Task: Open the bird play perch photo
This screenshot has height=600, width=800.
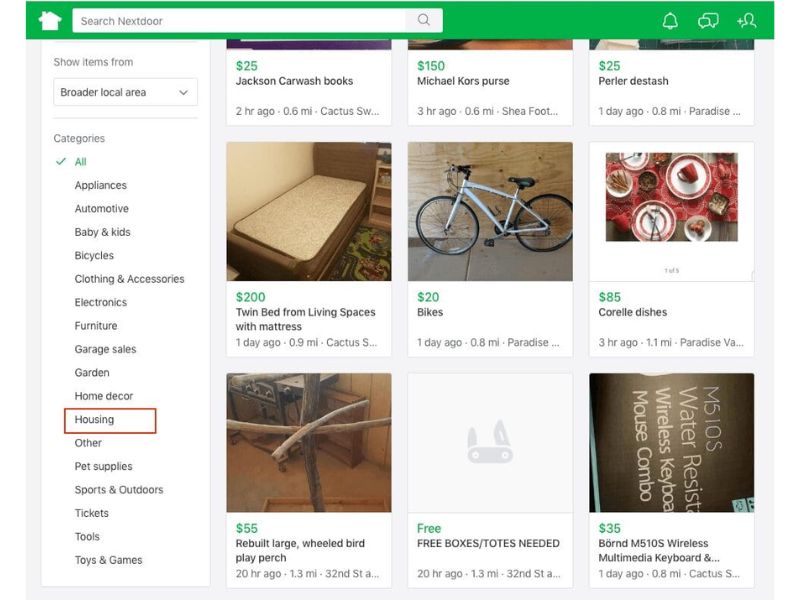Action: point(309,443)
